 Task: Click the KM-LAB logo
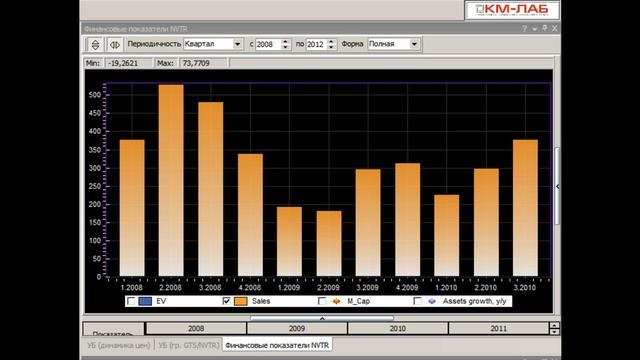pos(512,10)
